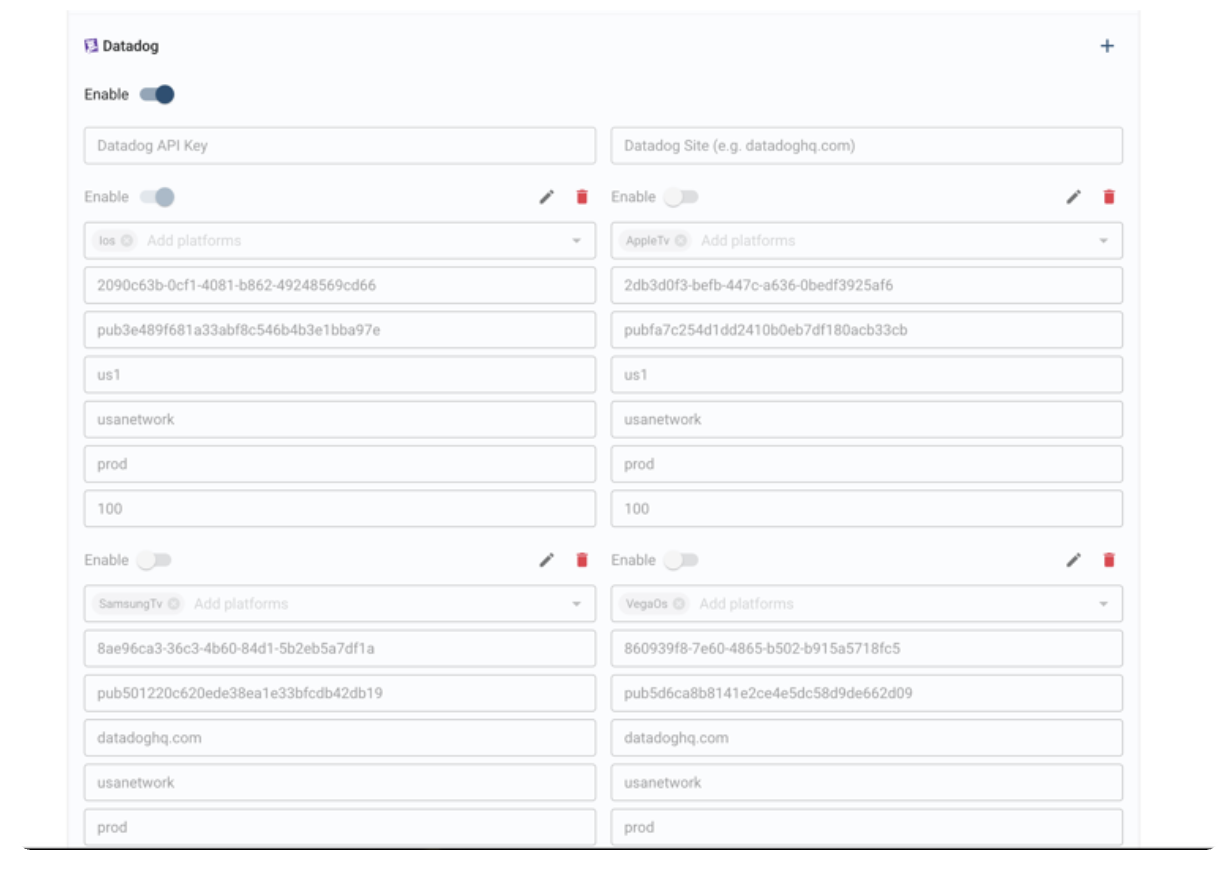
Task: Edit the AppleTv platform configuration
Action: coord(1073,197)
